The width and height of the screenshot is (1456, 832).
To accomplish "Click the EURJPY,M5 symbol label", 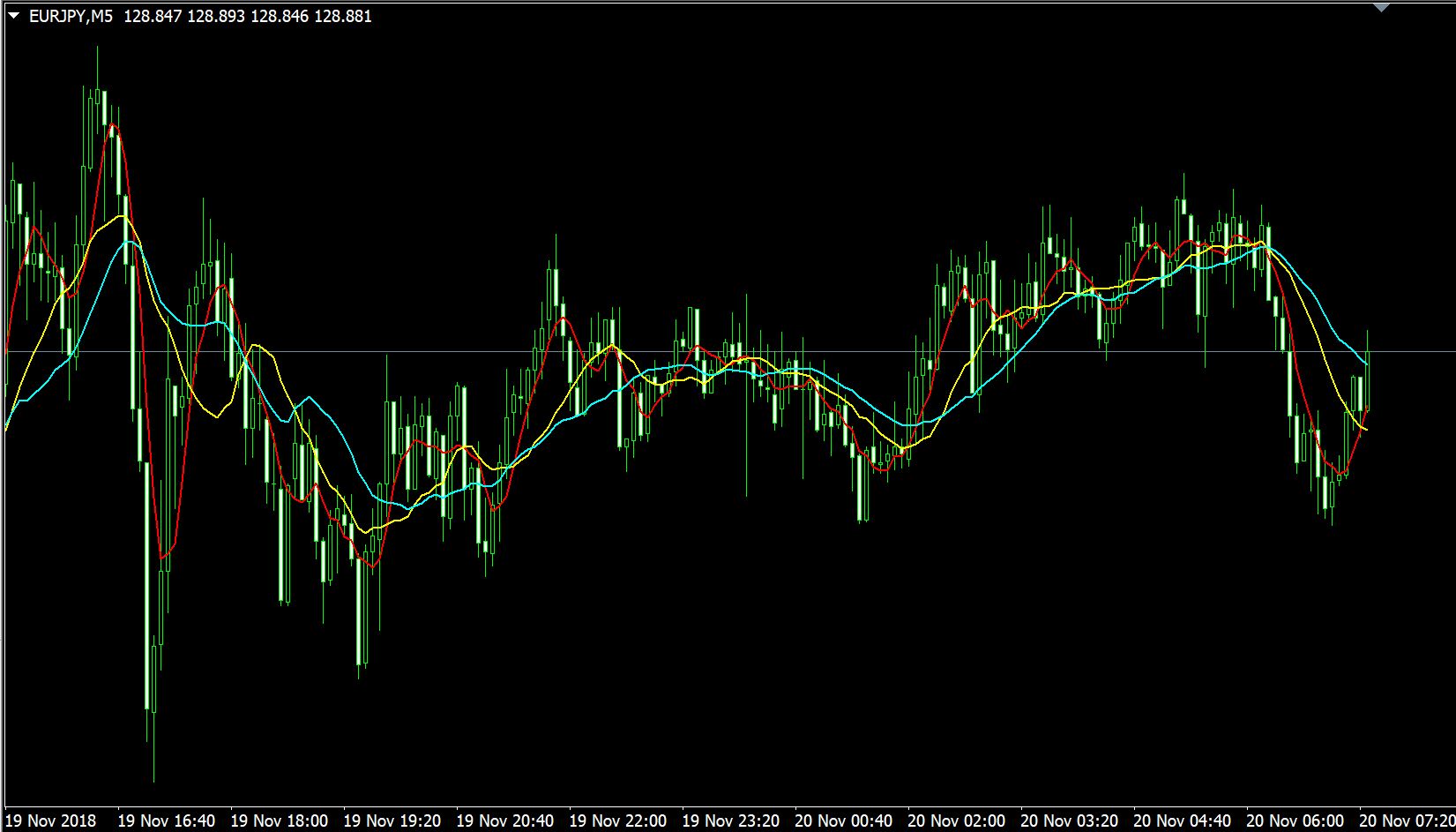I will coord(71,16).
